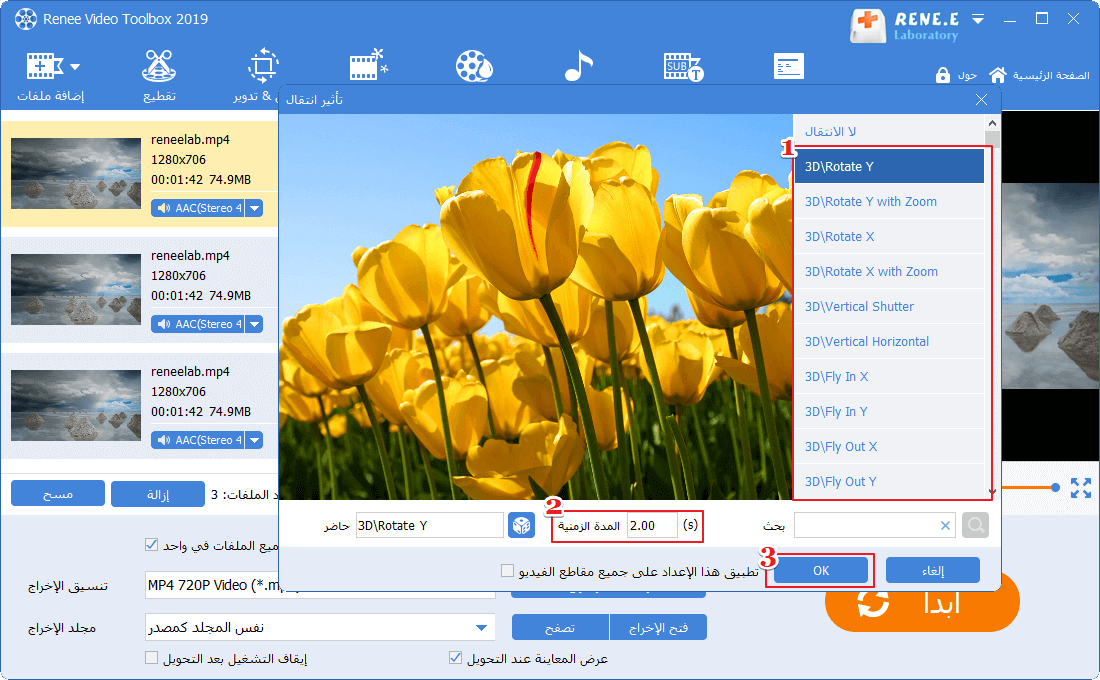
Task: Click the orange Start button
Action: (922, 604)
